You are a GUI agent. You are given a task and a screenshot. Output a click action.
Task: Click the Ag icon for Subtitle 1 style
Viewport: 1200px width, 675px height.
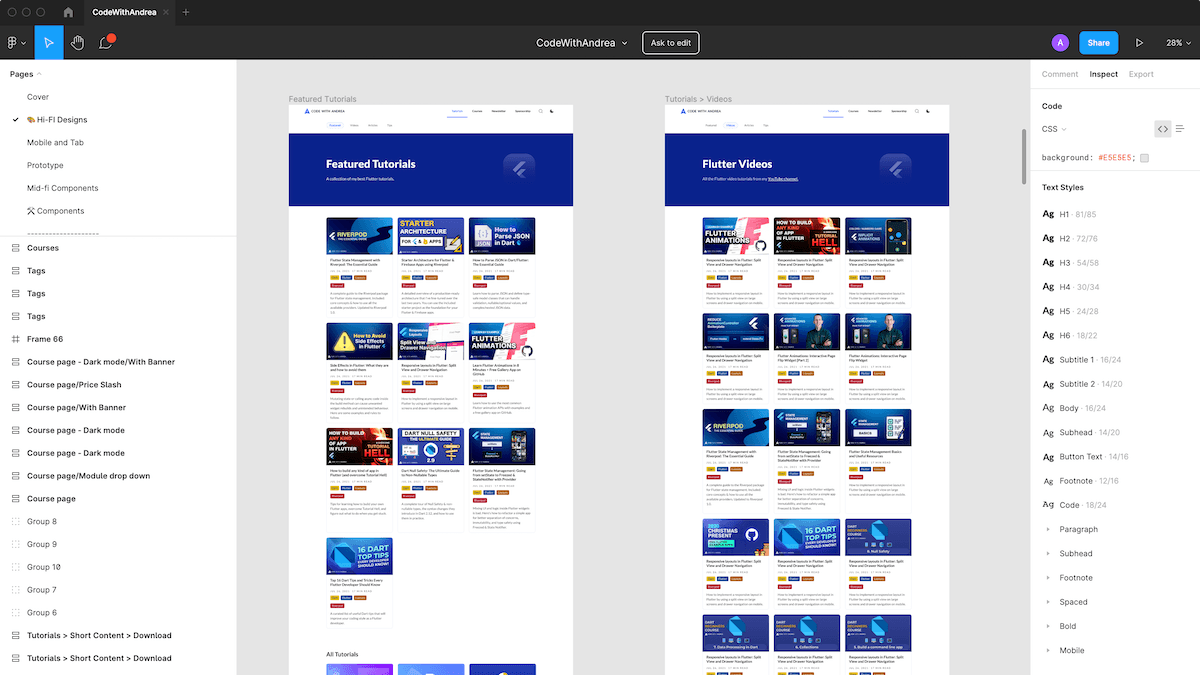click(1048, 359)
